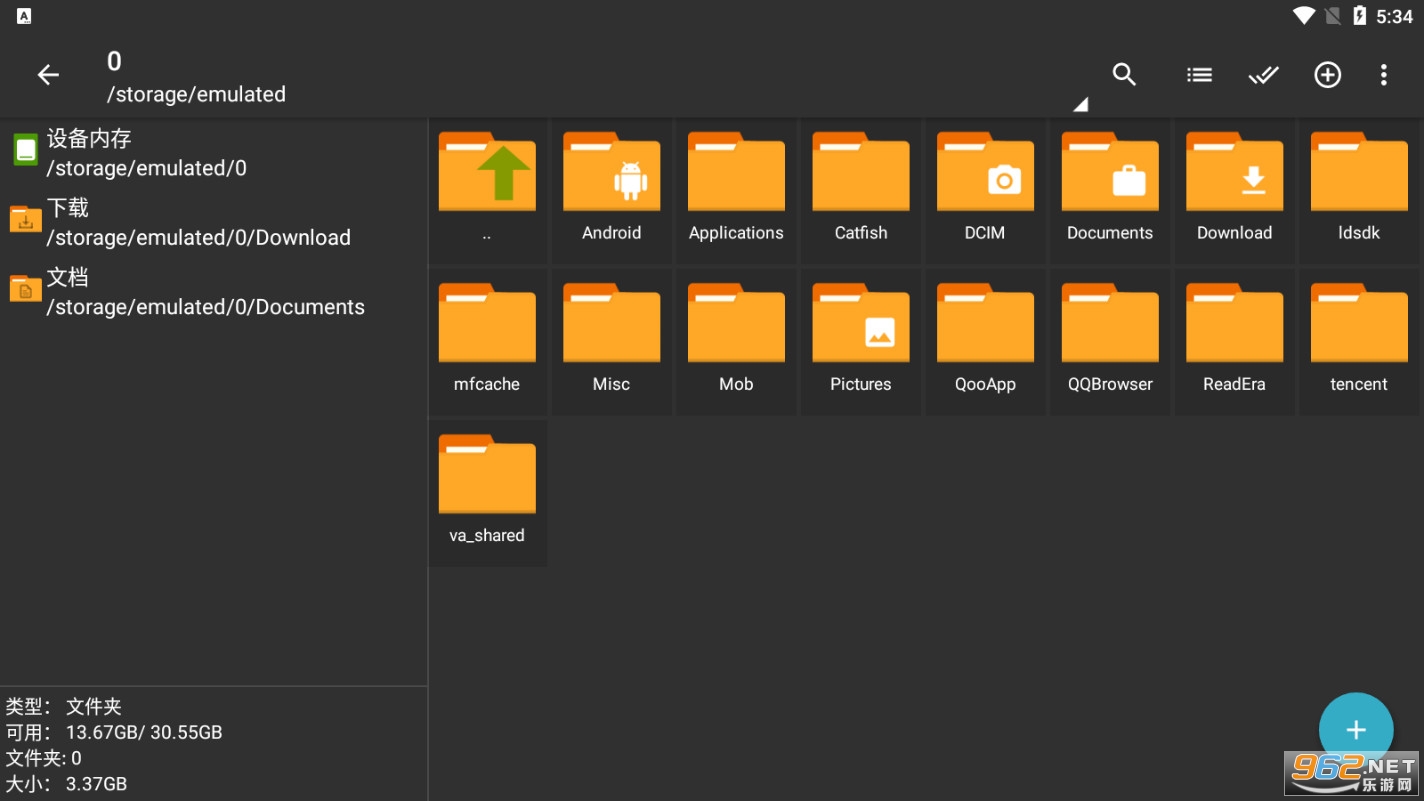
Task: Open the Download folder in grid
Action: coord(1234,190)
